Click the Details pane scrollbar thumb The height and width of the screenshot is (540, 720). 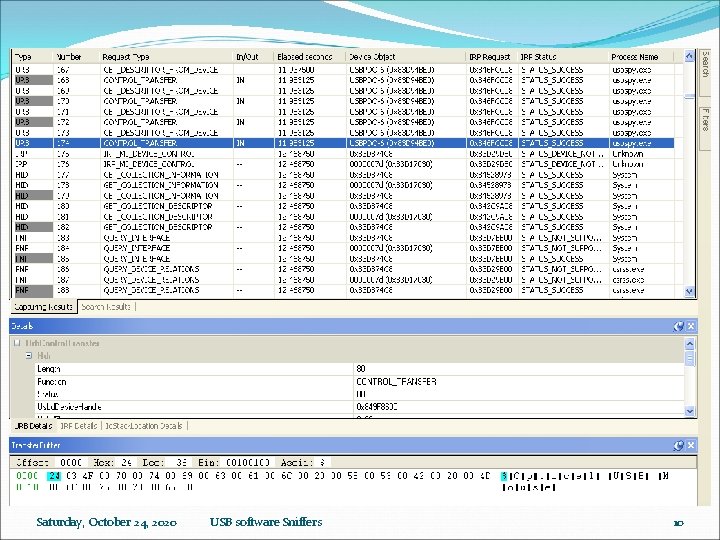[689, 359]
